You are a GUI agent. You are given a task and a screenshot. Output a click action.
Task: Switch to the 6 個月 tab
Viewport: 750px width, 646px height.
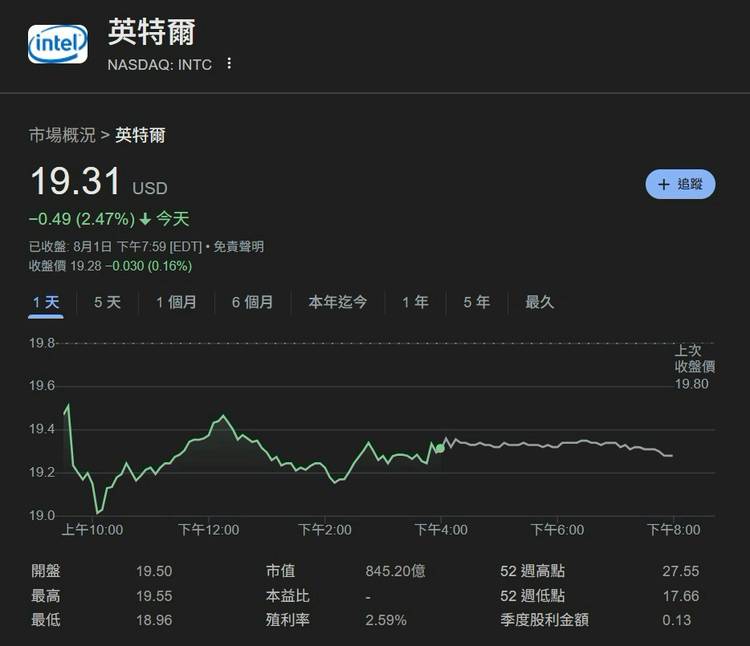pyautogui.click(x=252, y=302)
